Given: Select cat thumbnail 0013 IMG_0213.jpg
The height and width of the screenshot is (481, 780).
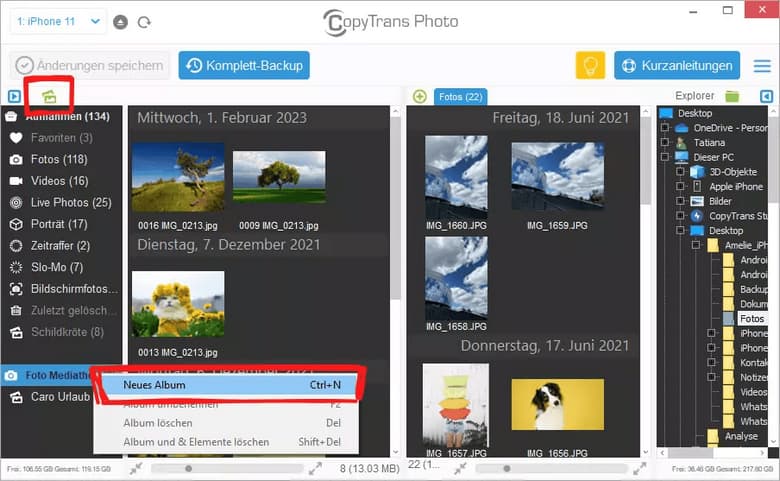Looking at the screenshot, I should [x=178, y=304].
